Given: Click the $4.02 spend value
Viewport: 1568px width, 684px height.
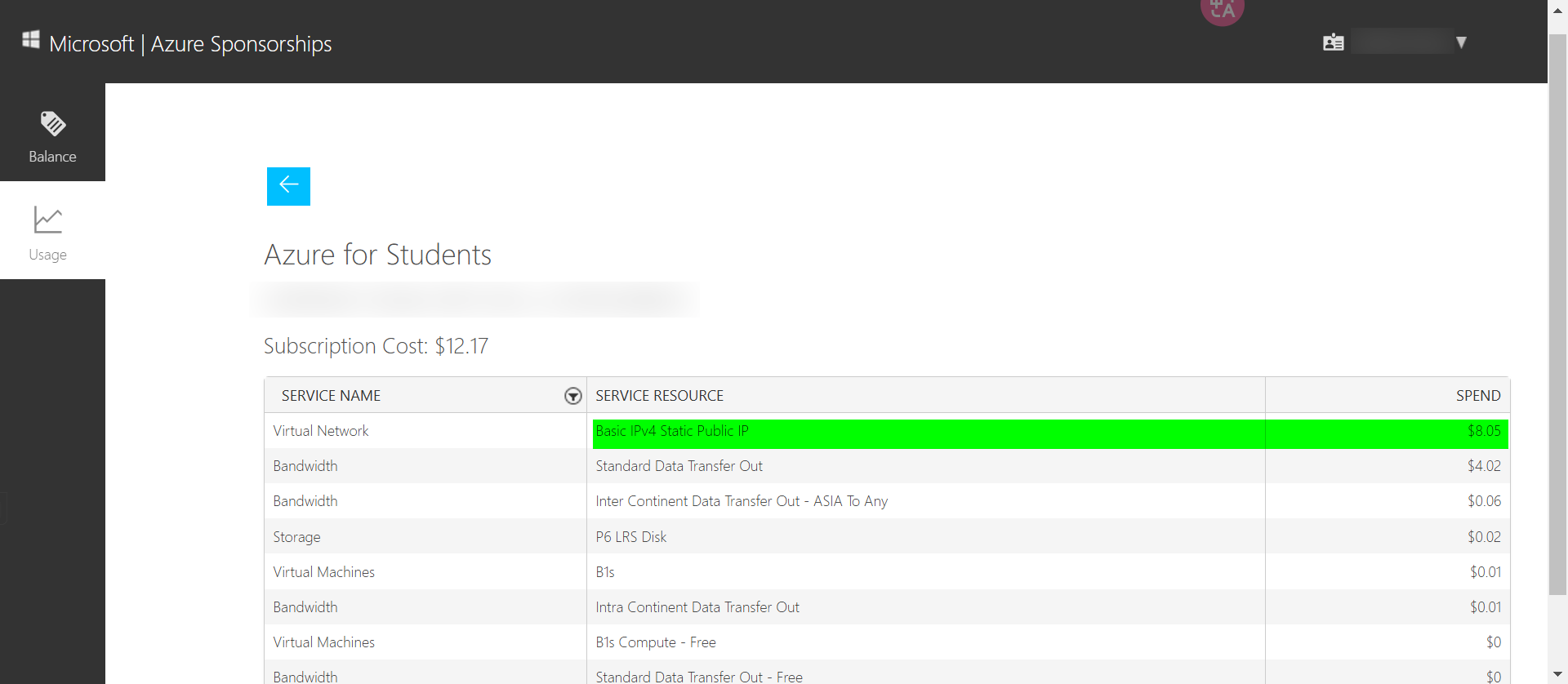Looking at the screenshot, I should point(1484,466).
